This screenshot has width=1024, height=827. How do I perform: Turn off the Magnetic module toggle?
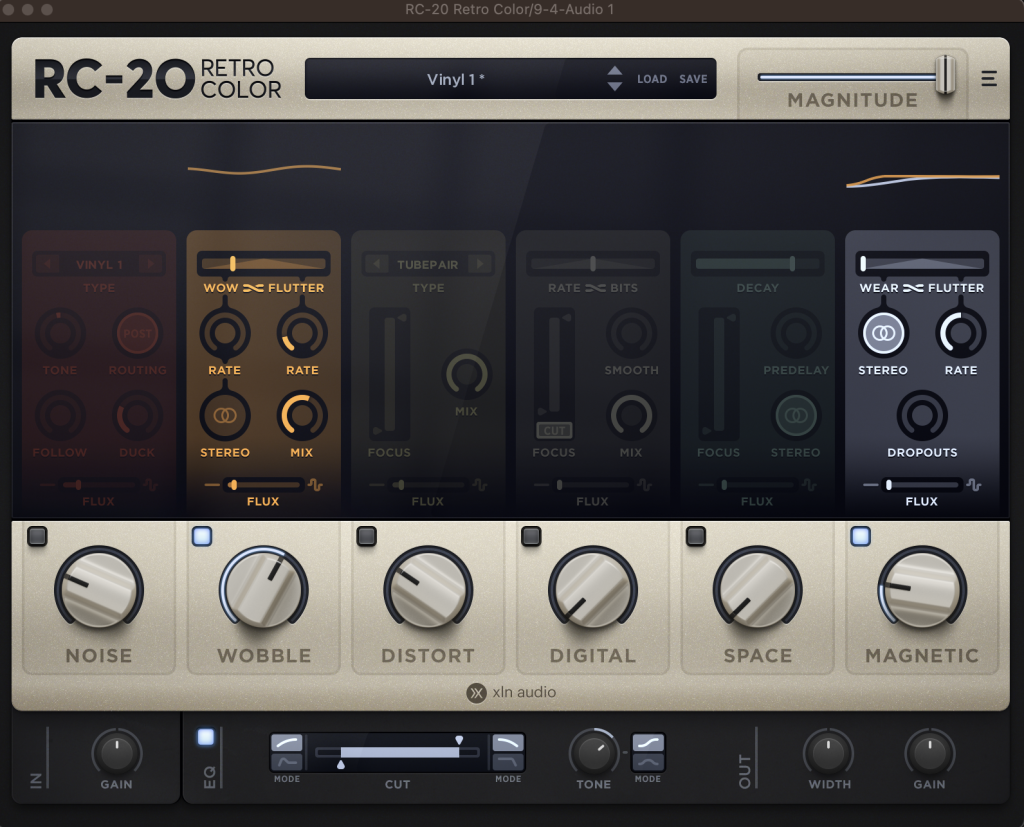(860, 537)
